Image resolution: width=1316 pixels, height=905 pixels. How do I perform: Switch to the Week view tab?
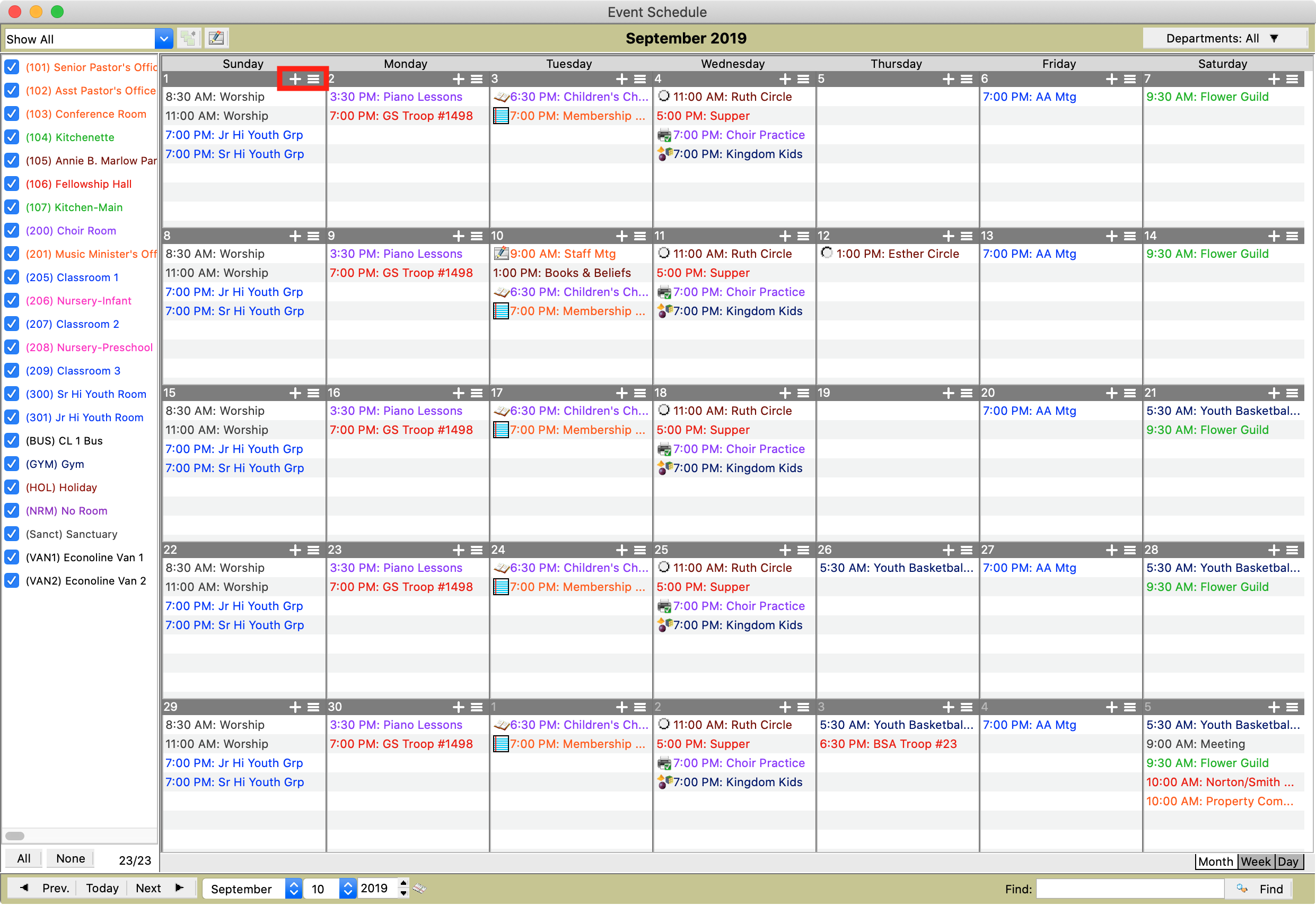coord(1256,862)
